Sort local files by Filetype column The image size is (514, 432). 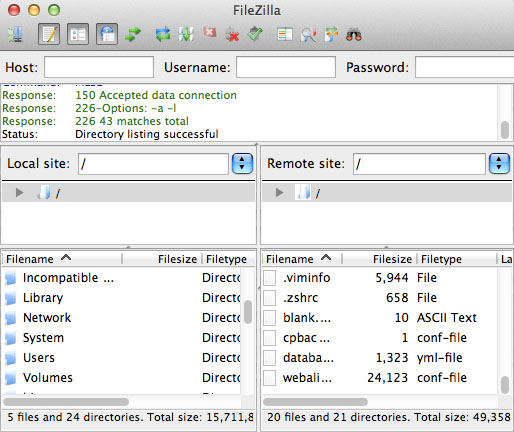pos(229,259)
